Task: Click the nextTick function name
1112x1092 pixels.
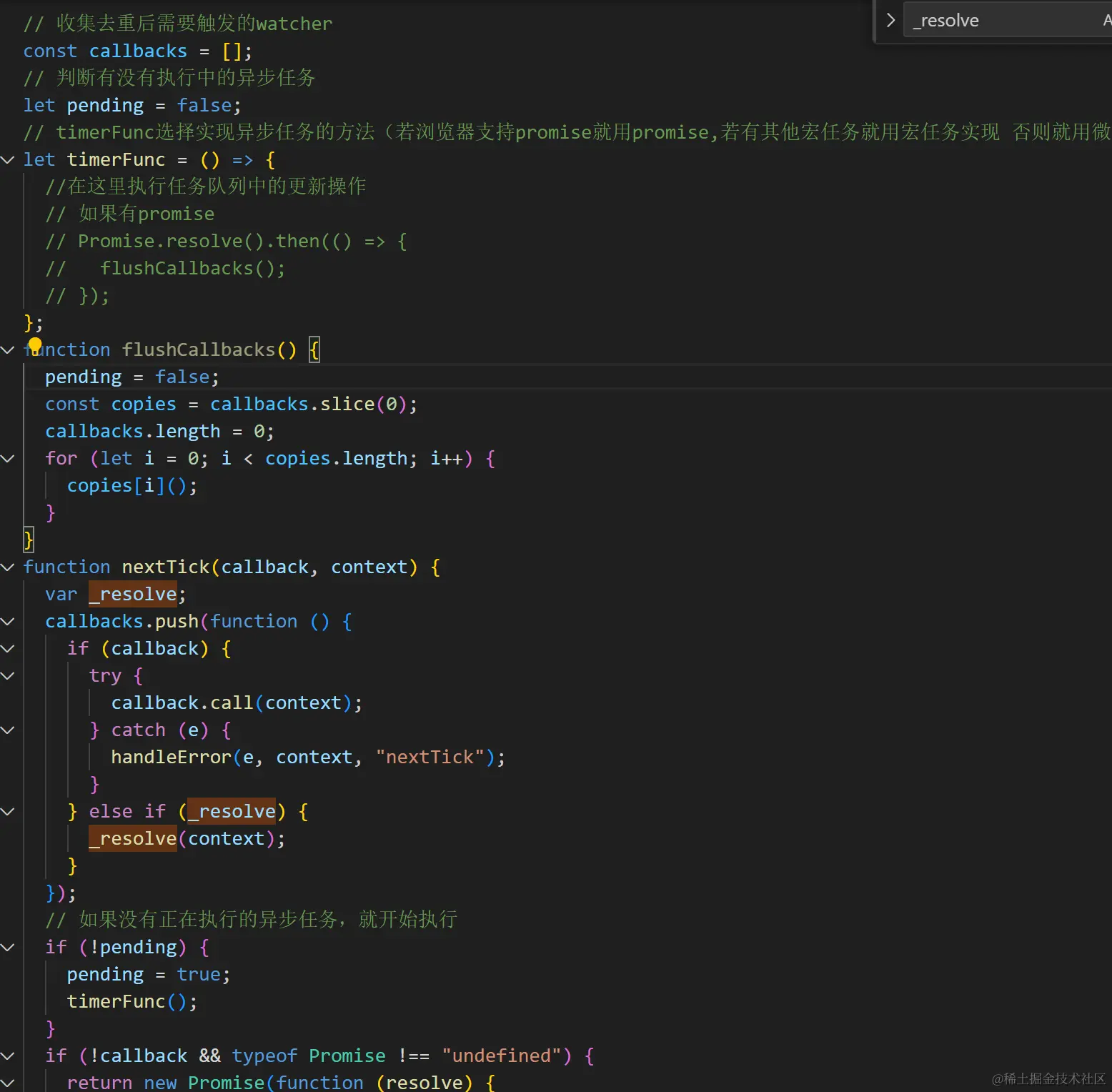Action: [166, 567]
